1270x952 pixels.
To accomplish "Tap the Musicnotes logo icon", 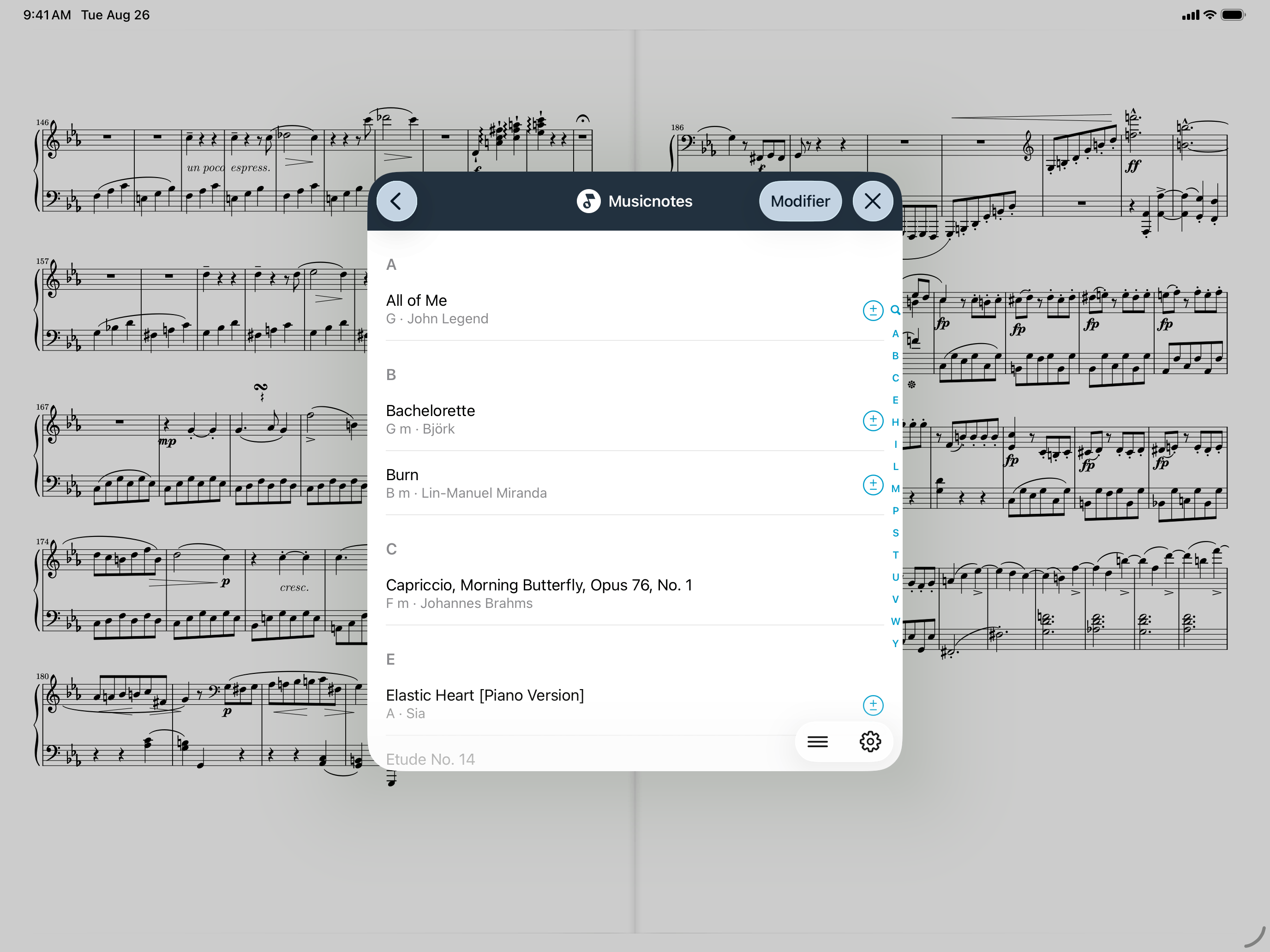I will (588, 202).
